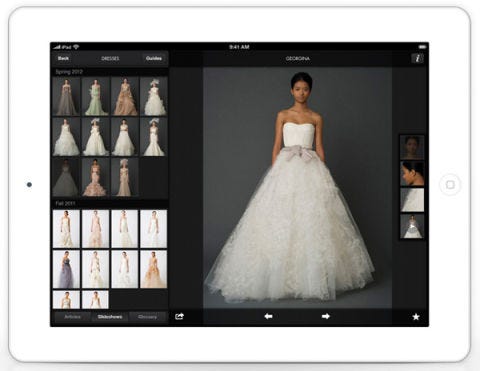Switch to the Articles tab
The height and width of the screenshot is (371, 480).
[x=72, y=317]
